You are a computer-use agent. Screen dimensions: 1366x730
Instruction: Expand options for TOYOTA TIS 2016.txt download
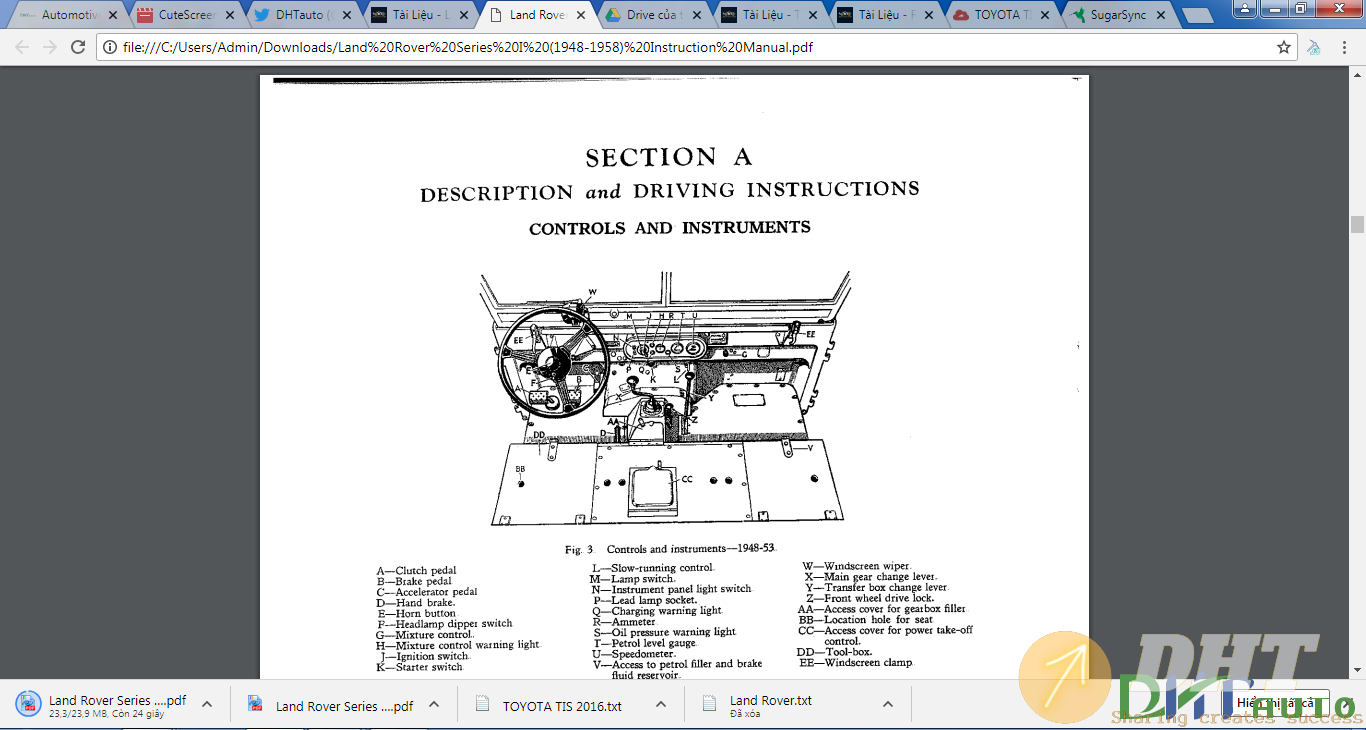coord(661,704)
